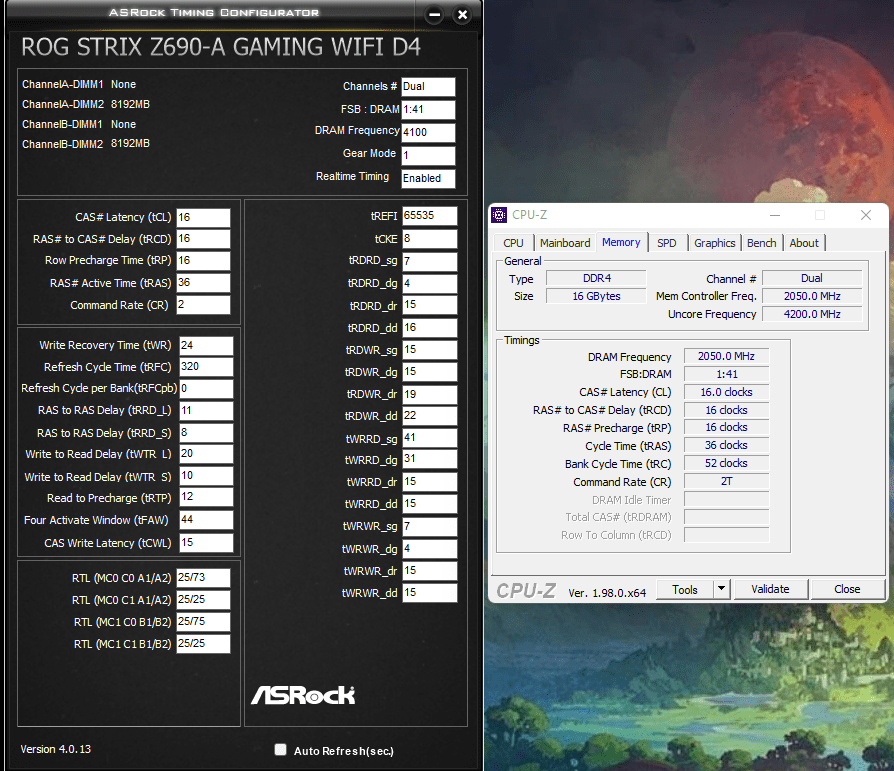This screenshot has height=771, width=894.
Task: Click the RAS# to CAS# Delay (tRCD) field
Action: [203, 239]
